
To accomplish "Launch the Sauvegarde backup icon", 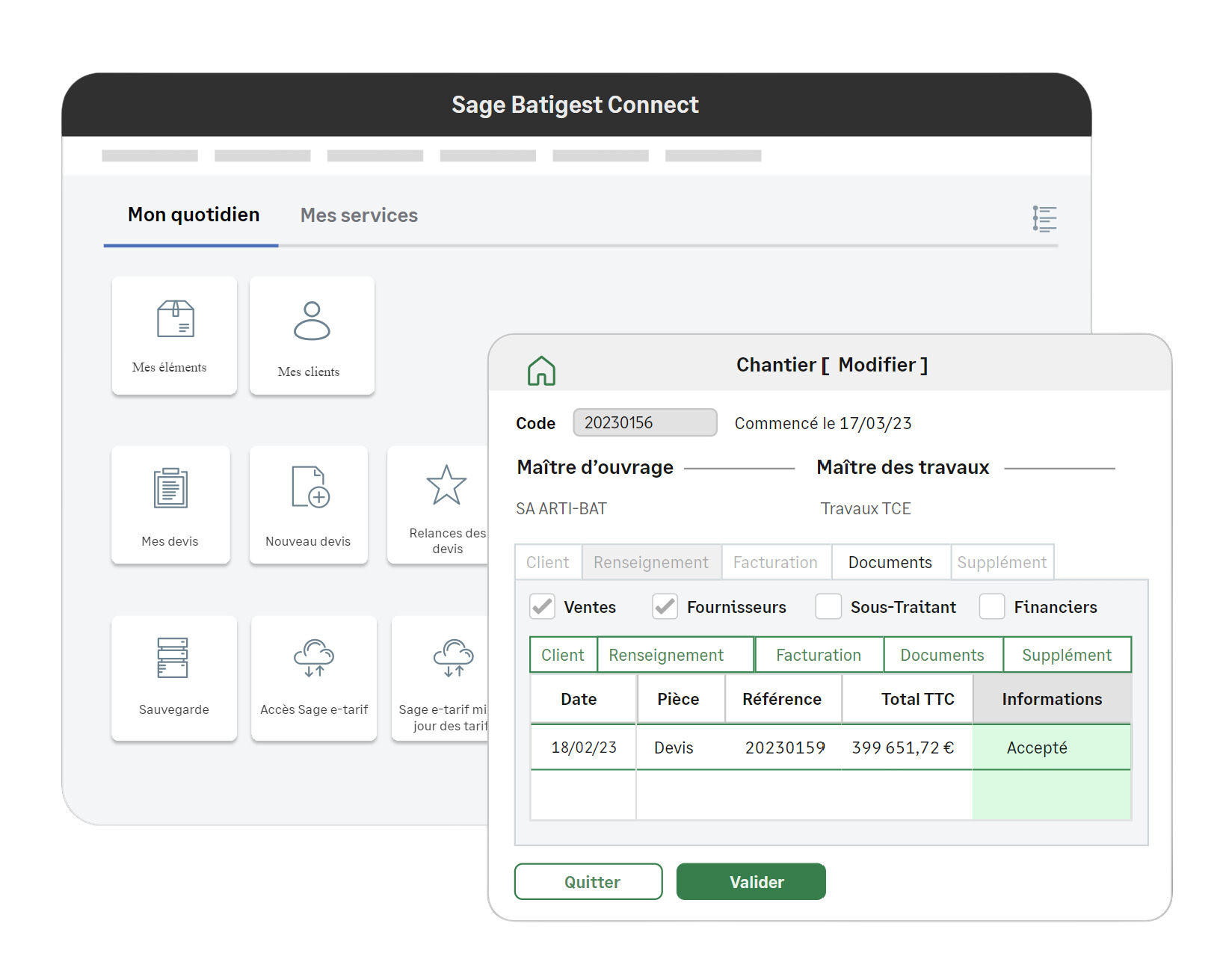I will click(x=173, y=658).
